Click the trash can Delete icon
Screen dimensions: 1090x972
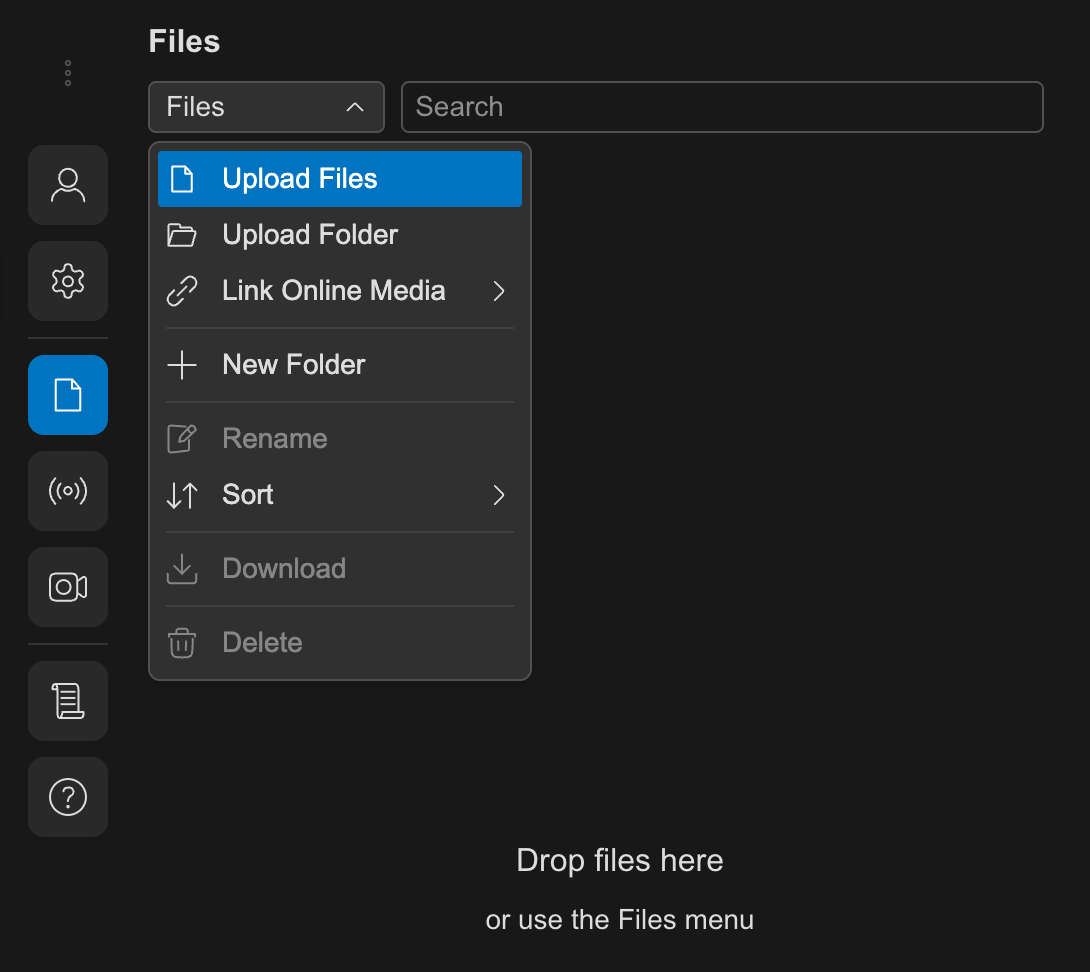pyautogui.click(x=182, y=642)
